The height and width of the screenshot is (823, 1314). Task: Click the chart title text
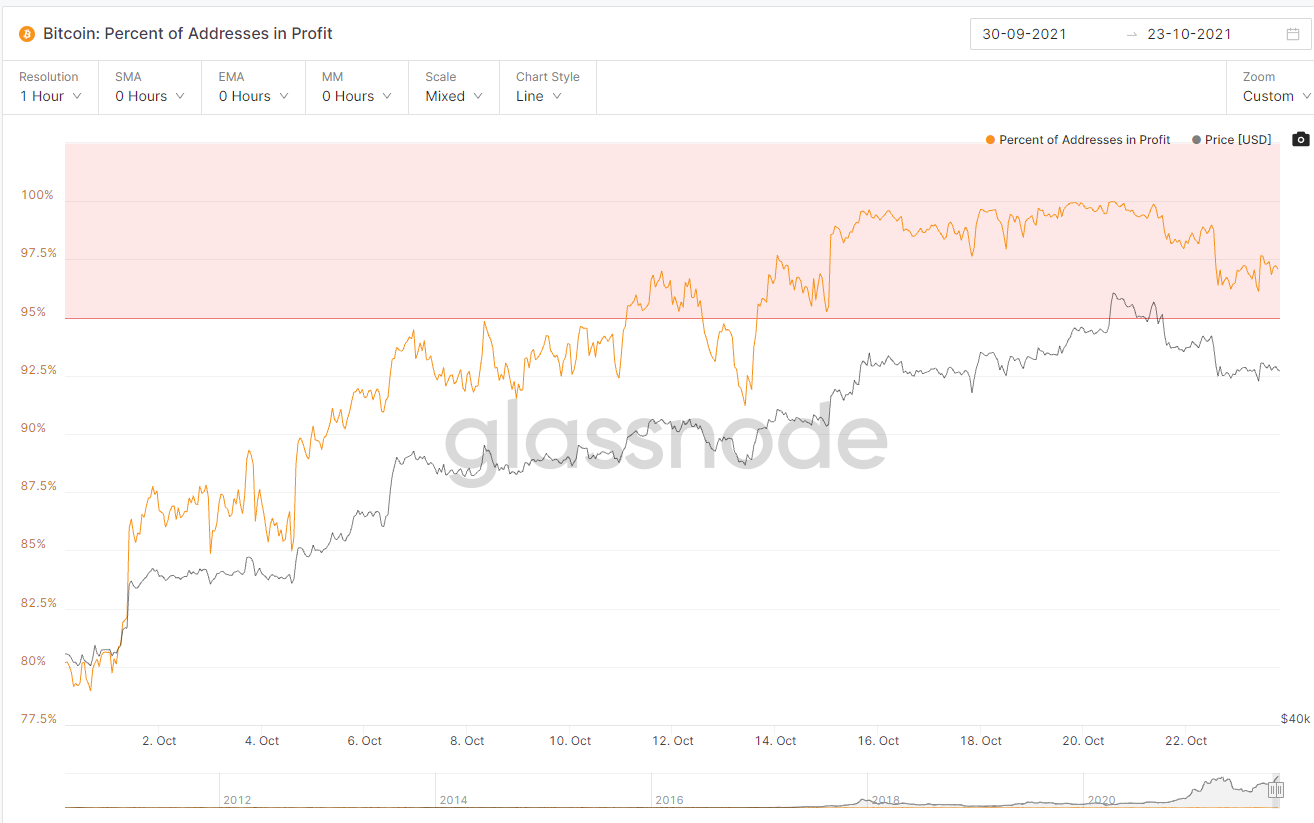(188, 34)
